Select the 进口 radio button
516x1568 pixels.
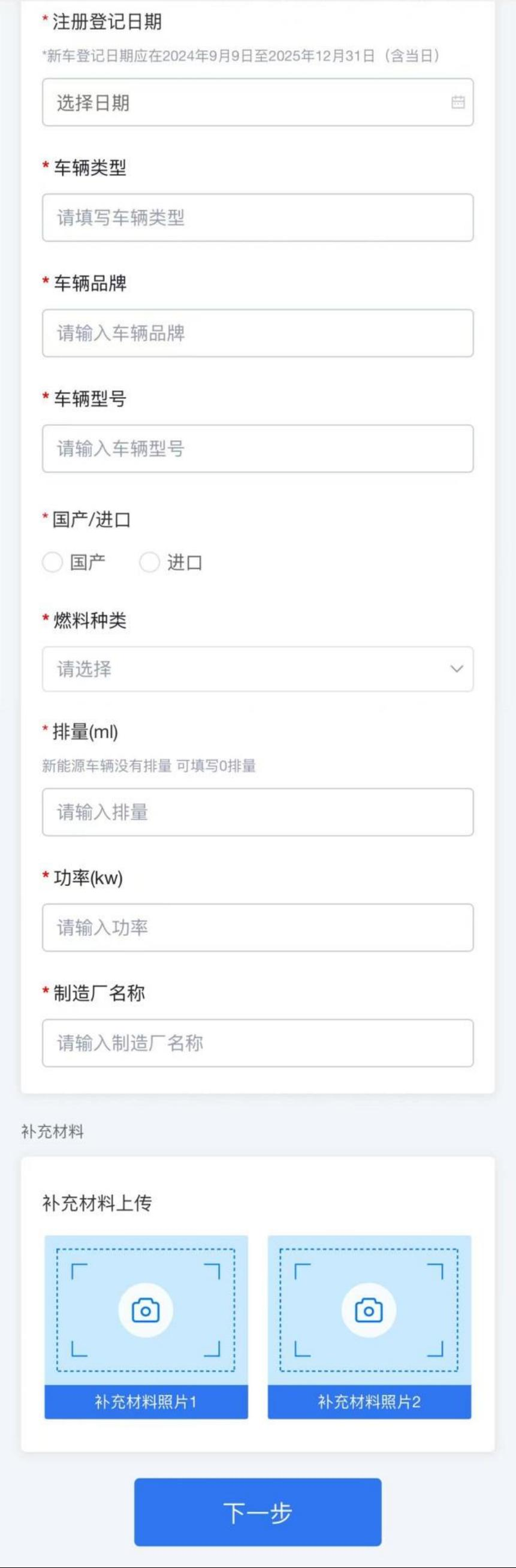[149, 562]
